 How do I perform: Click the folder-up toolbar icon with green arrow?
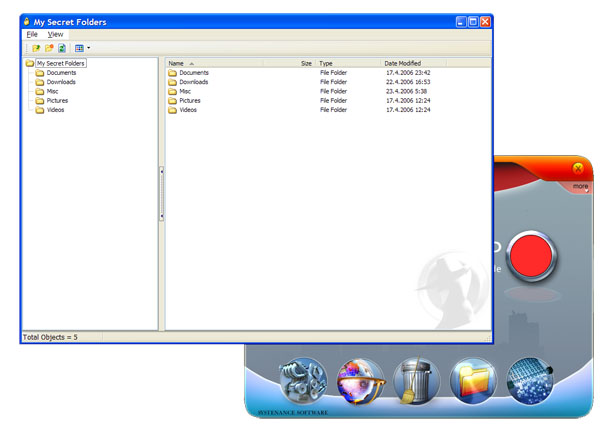(36, 48)
